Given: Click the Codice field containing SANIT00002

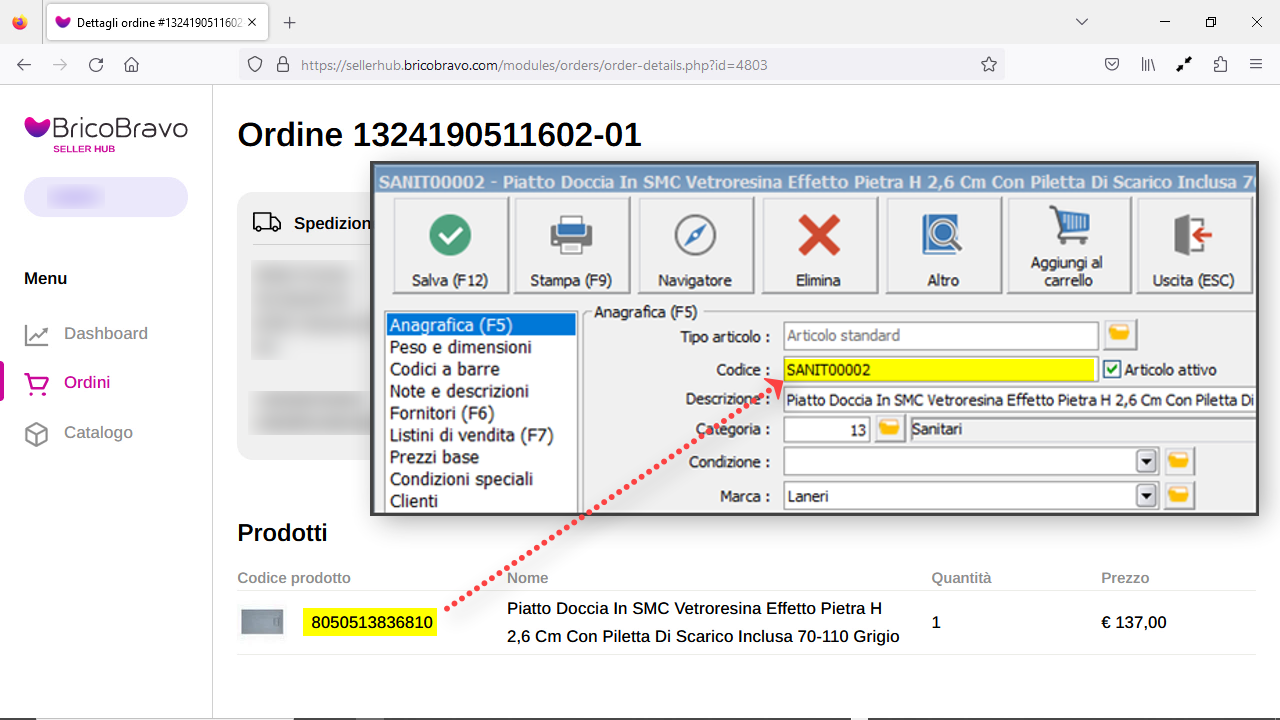Looking at the screenshot, I should coord(940,369).
